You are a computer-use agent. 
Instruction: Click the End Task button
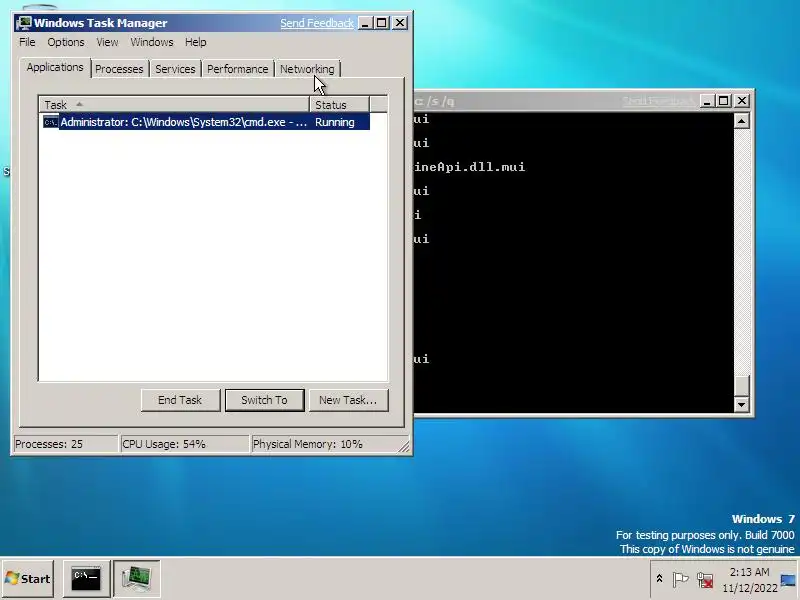(x=180, y=400)
